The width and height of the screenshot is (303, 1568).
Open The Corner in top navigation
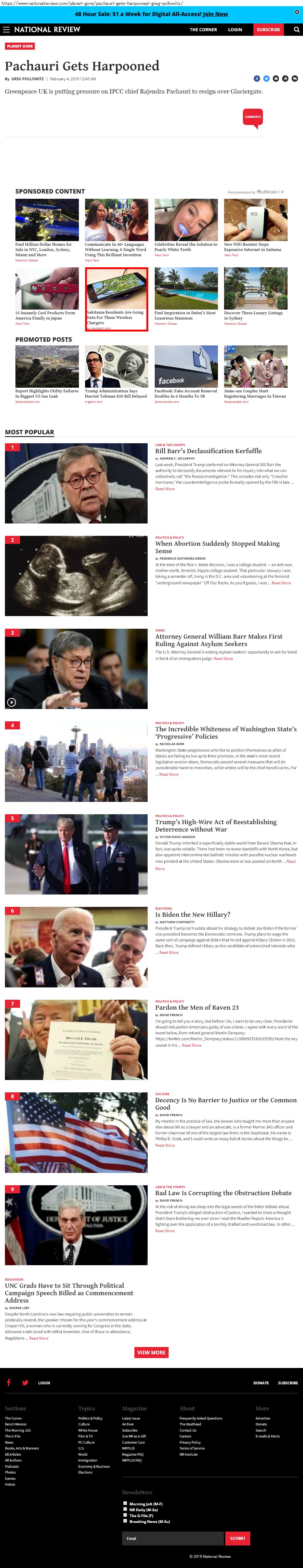coord(203,29)
